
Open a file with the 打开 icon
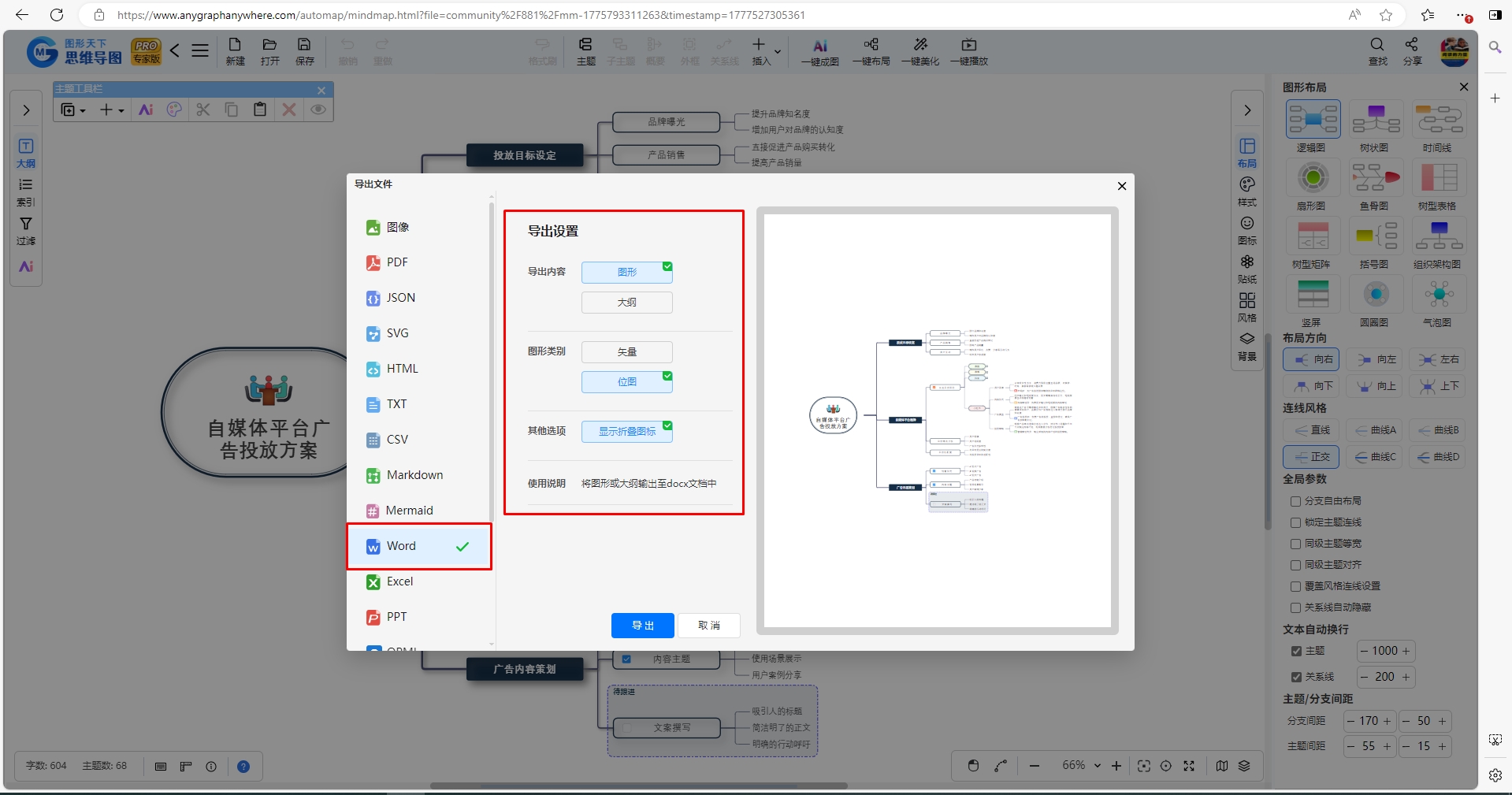click(269, 51)
